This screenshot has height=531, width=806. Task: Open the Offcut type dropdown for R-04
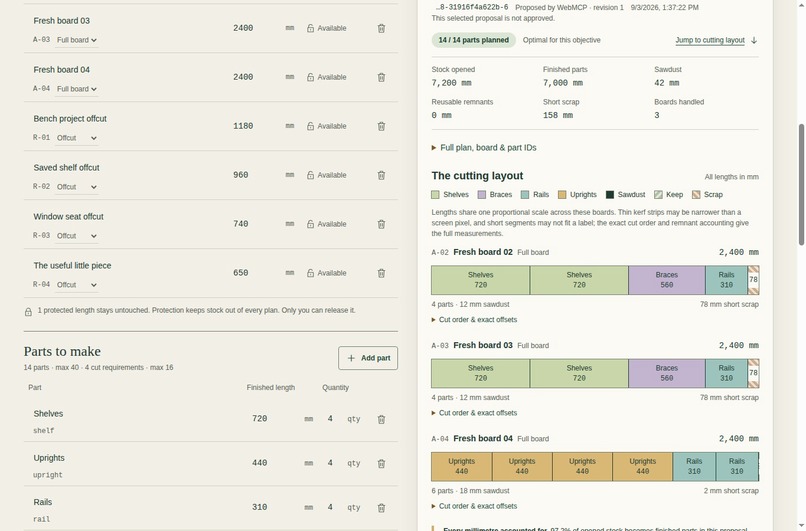(77, 285)
